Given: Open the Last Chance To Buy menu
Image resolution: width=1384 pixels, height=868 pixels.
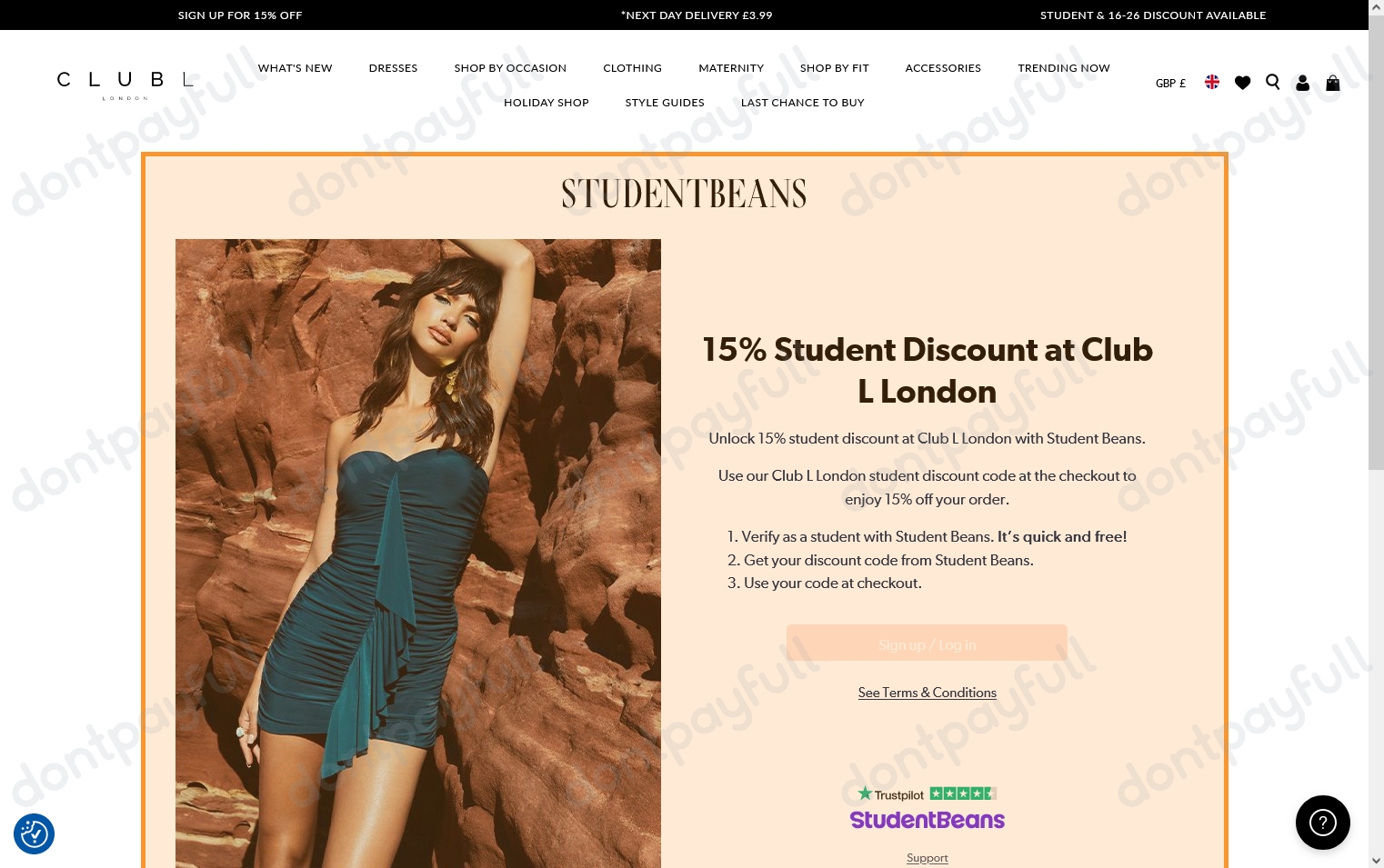Looking at the screenshot, I should click(x=802, y=103).
